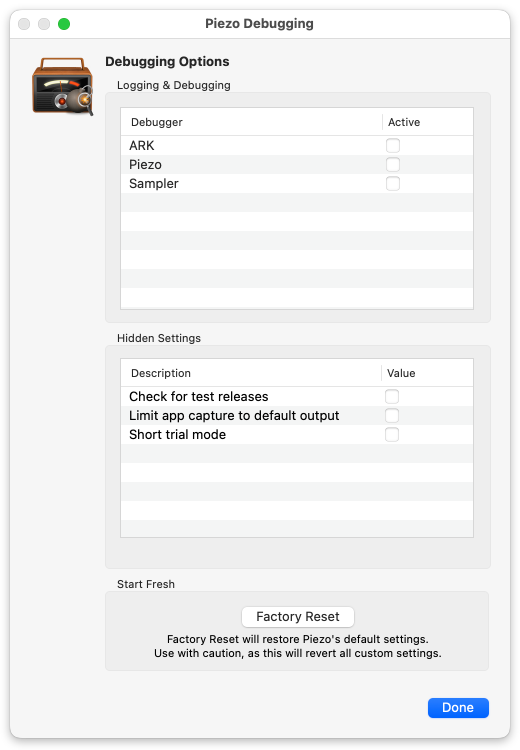
Task: Activate the Piezo debugger checkbox
Action: (393, 165)
